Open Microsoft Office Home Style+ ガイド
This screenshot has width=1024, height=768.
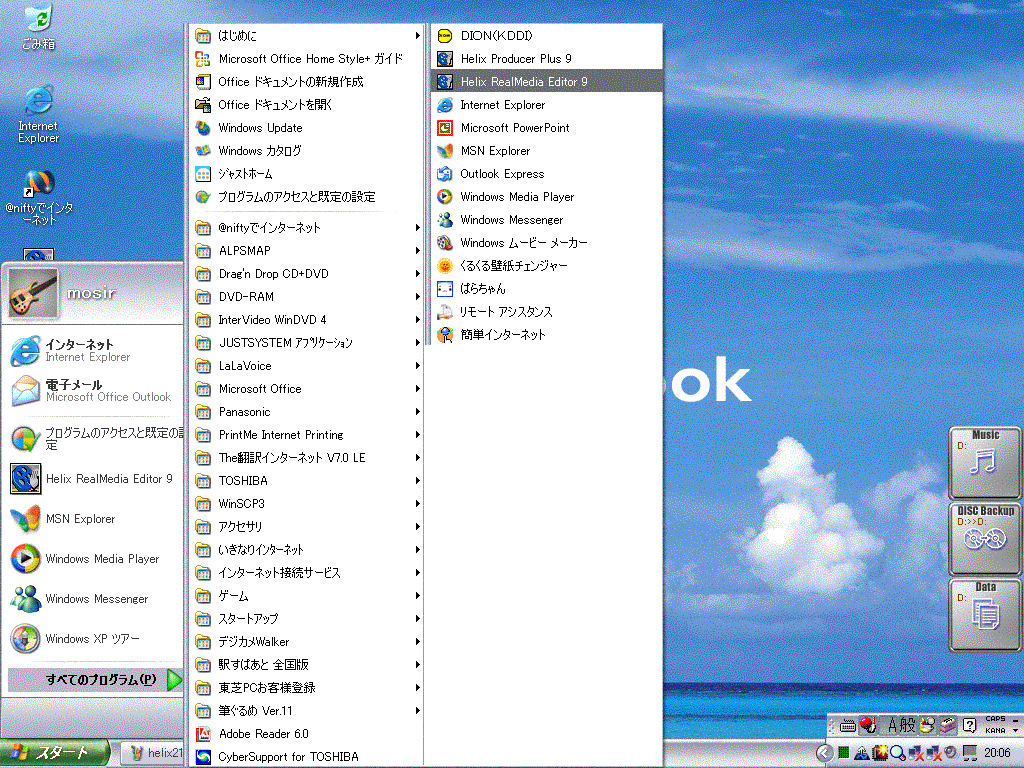click(x=307, y=59)
